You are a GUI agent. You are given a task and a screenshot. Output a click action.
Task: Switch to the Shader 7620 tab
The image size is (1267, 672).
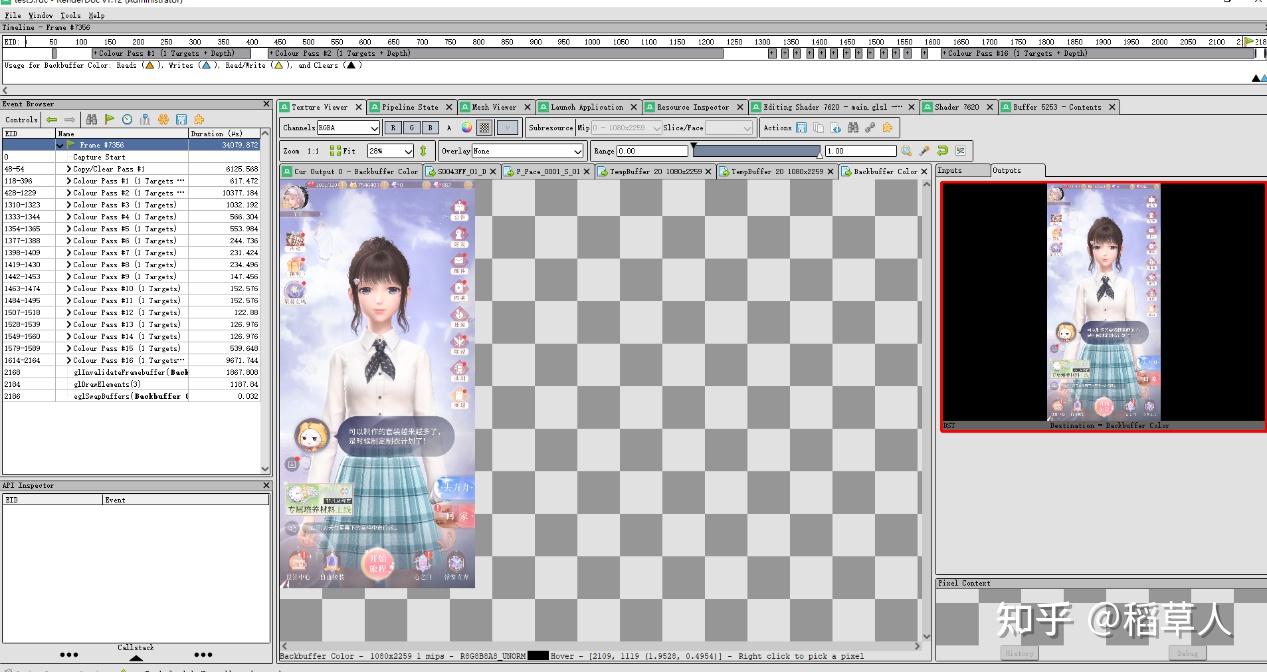coord(957,107)
